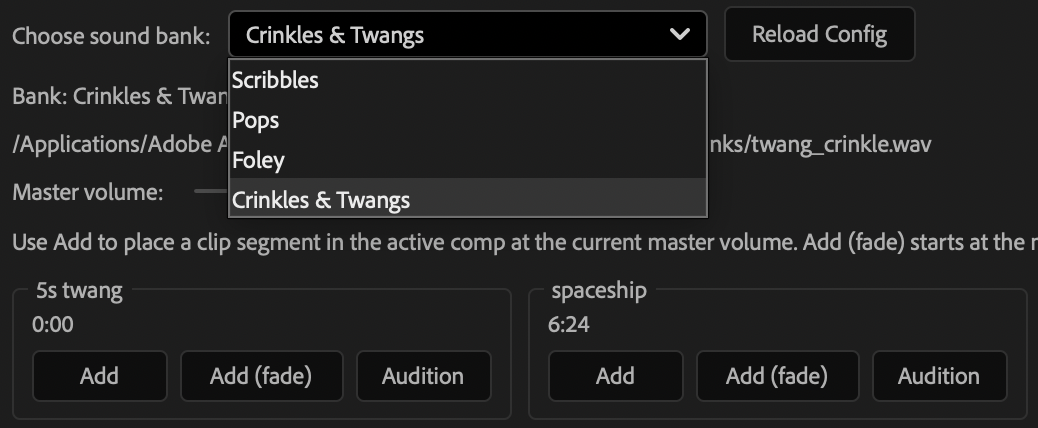
Task: Add the 5s twang clip
Action: coord(99,376)
